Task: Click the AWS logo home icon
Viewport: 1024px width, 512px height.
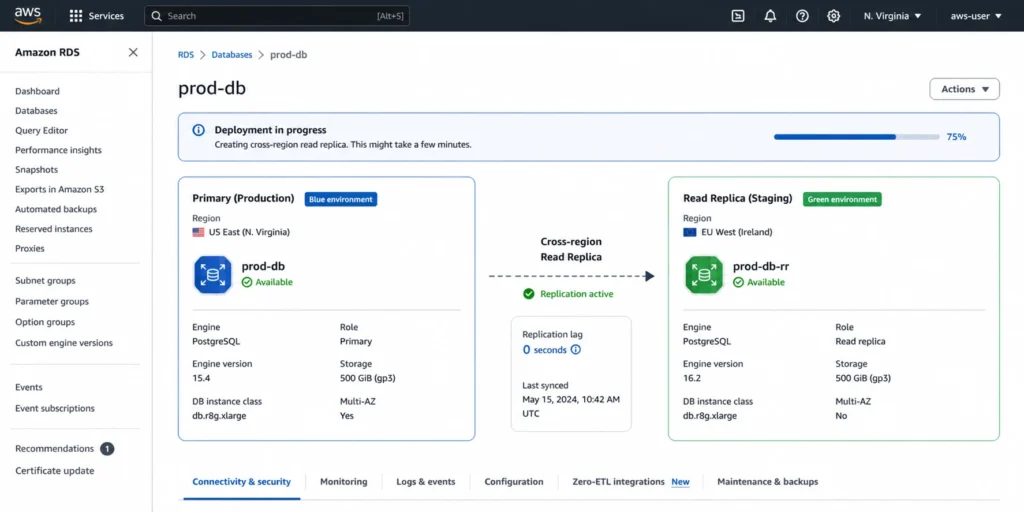Action: [x=27, y=16]
